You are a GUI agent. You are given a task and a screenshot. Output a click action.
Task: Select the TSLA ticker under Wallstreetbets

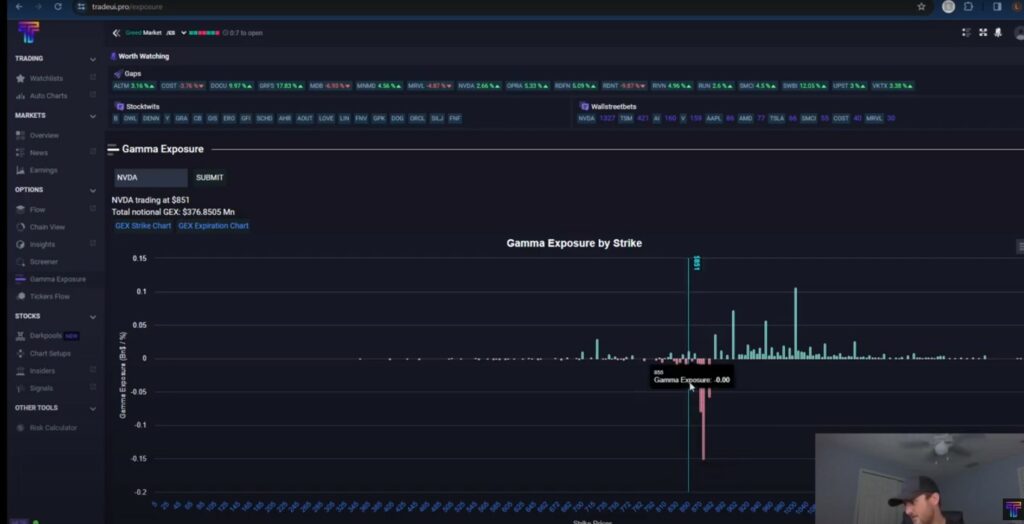[776, 119]
